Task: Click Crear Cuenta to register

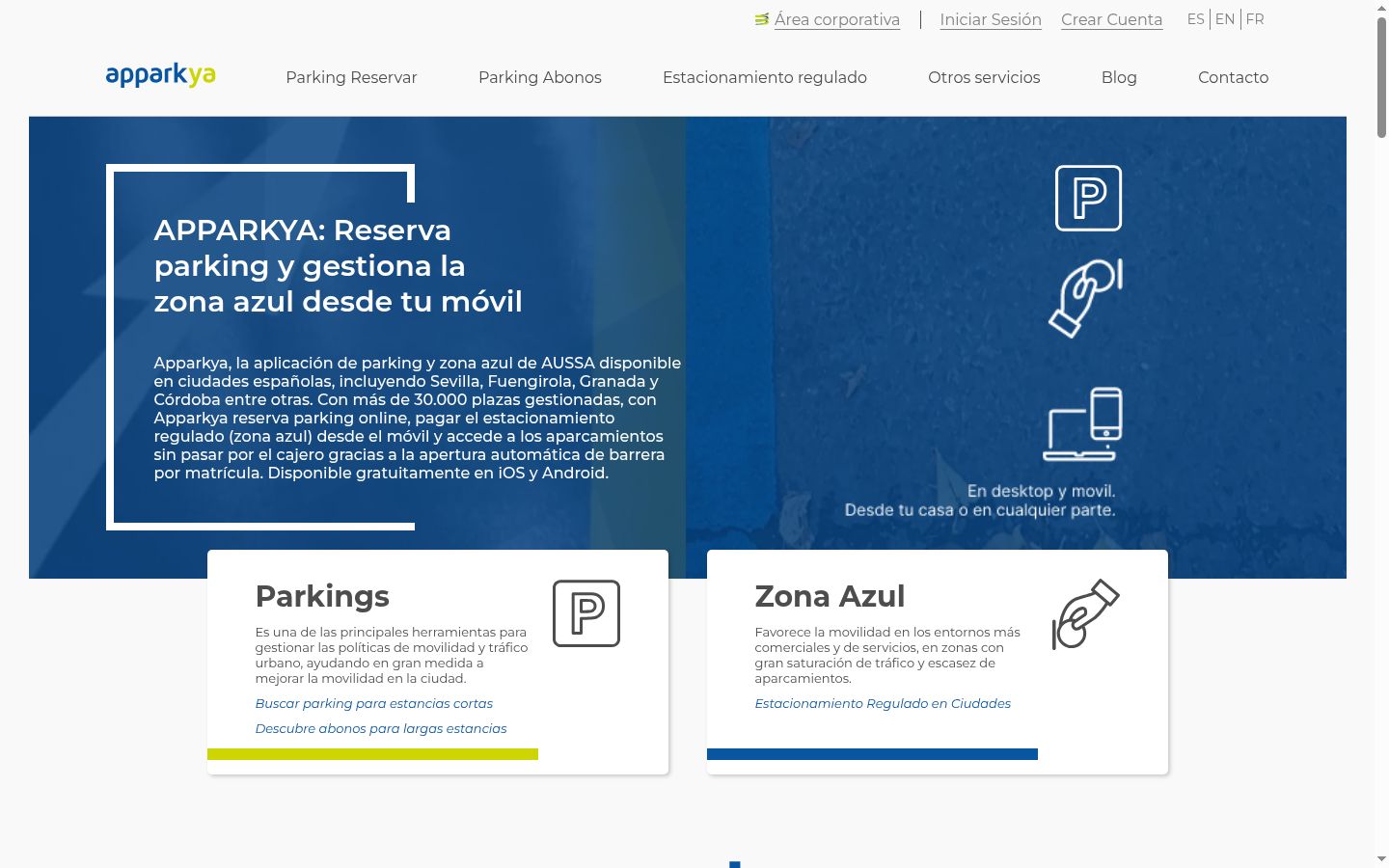Action: click(x=1111, y=19)
